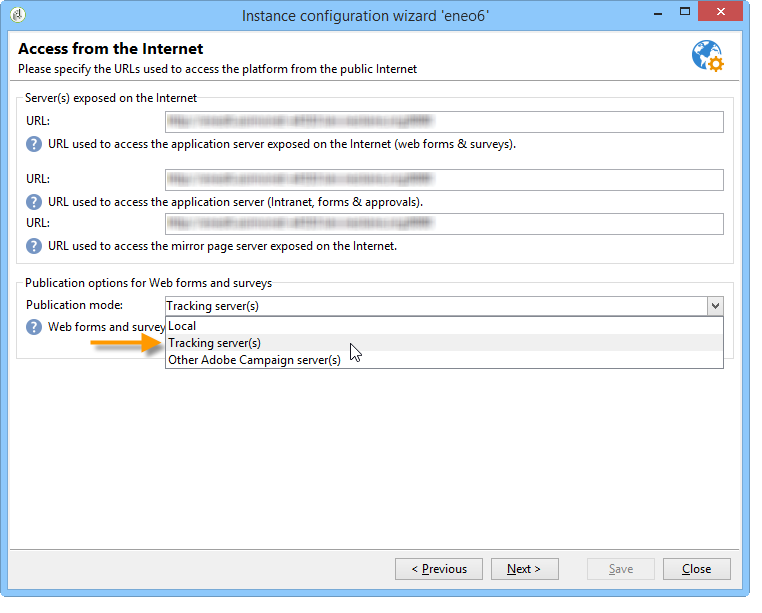762x613 pixels.
Task: Select Local from the publication mode list
Action: pos(444,326)
